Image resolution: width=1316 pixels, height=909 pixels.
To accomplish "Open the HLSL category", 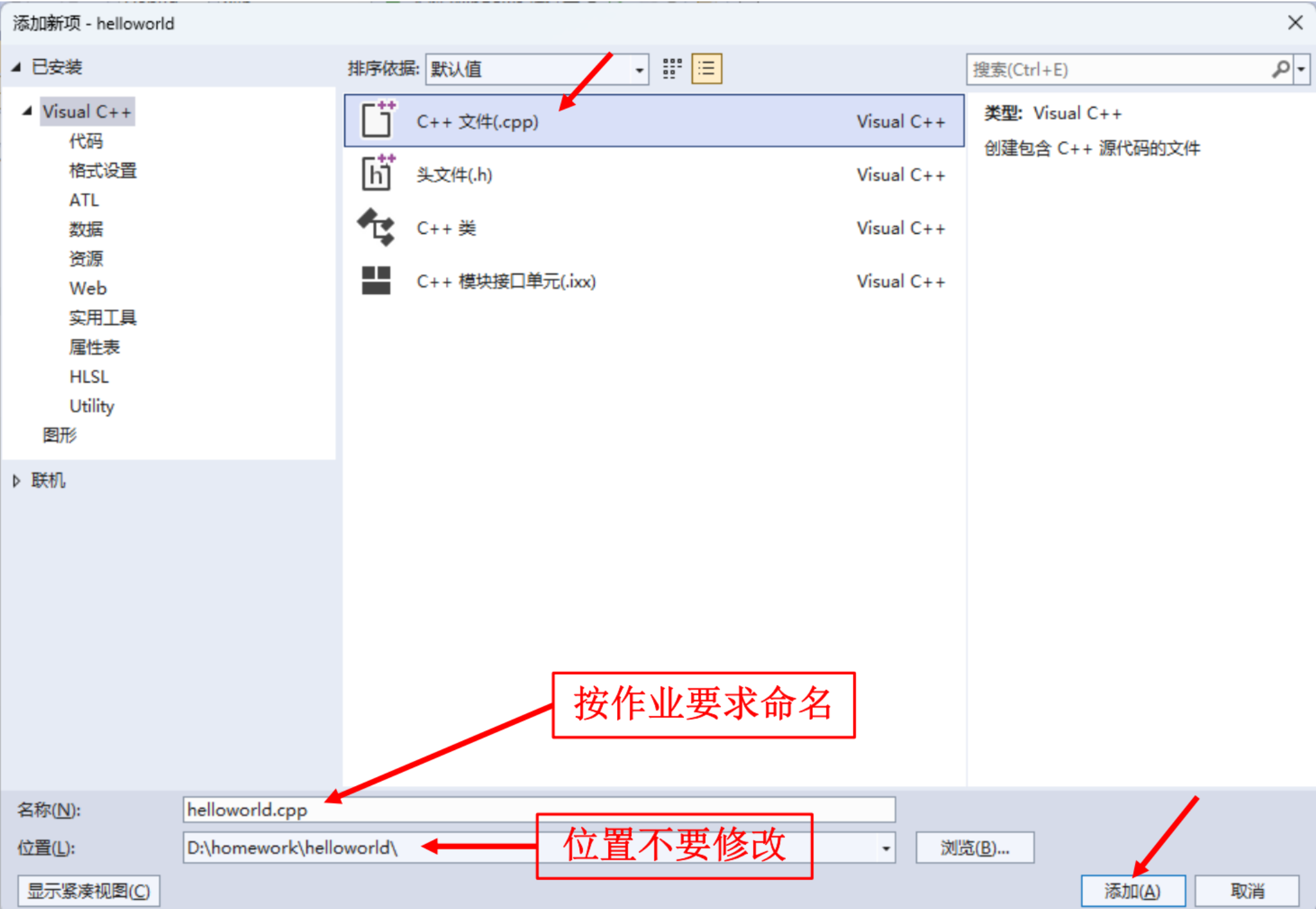I will (89, 377).
